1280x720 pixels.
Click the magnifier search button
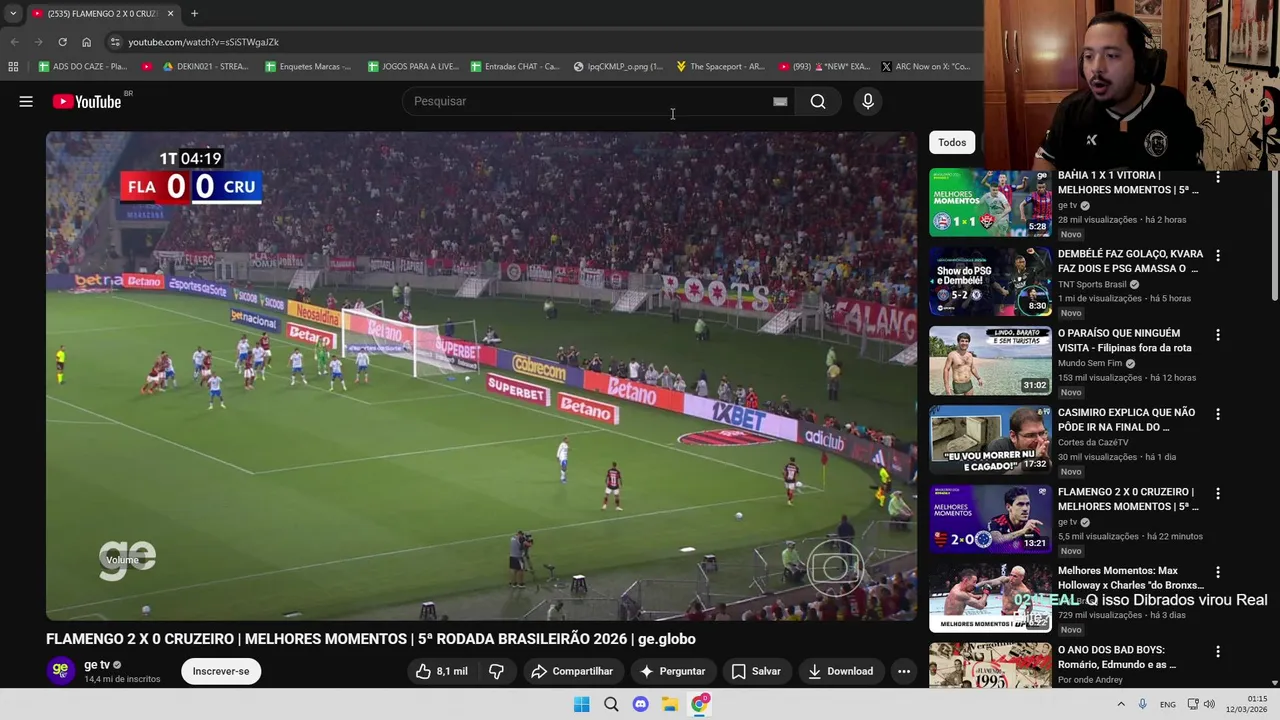[x=818, y=101]
